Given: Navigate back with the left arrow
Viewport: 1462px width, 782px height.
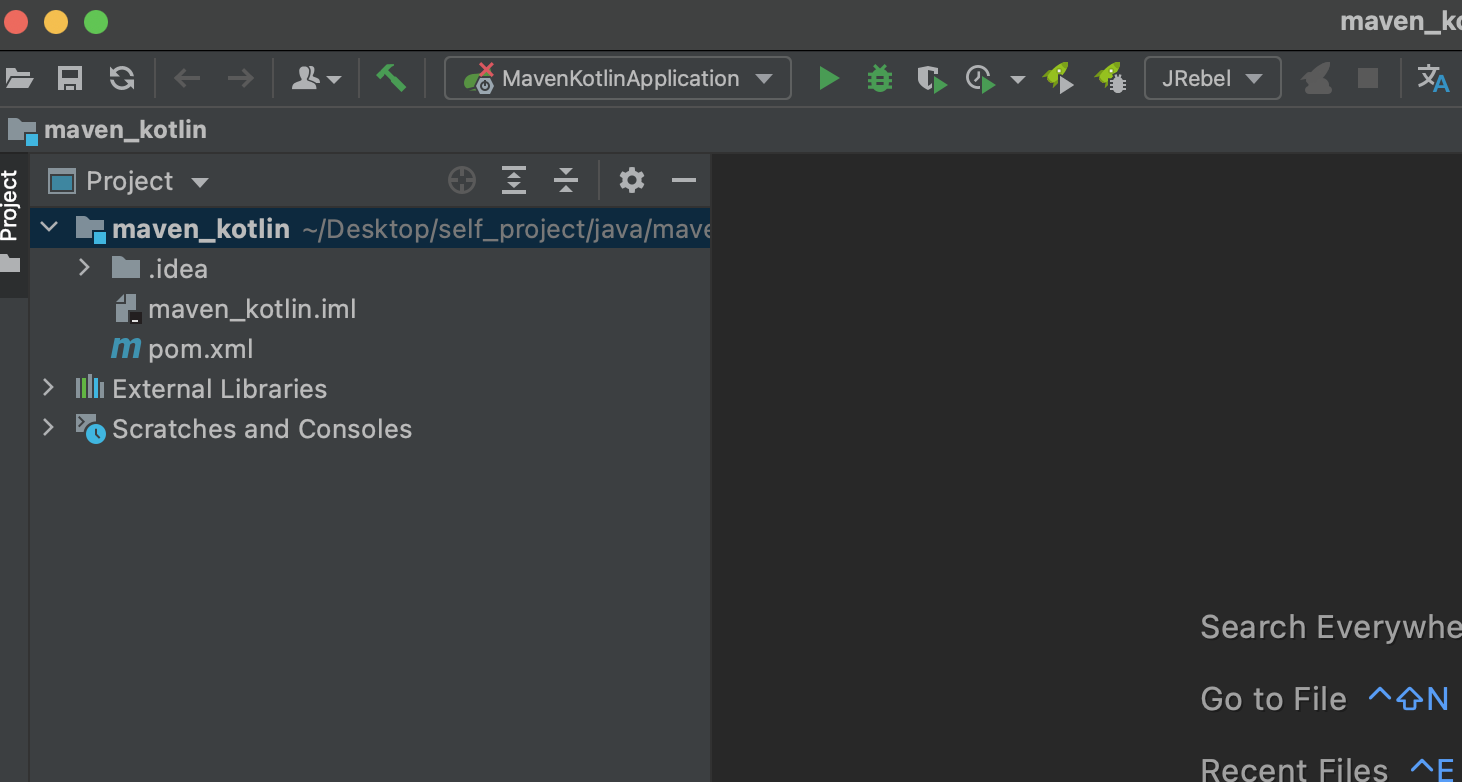Looking at the screenshot, I should (x=187, y=79).
